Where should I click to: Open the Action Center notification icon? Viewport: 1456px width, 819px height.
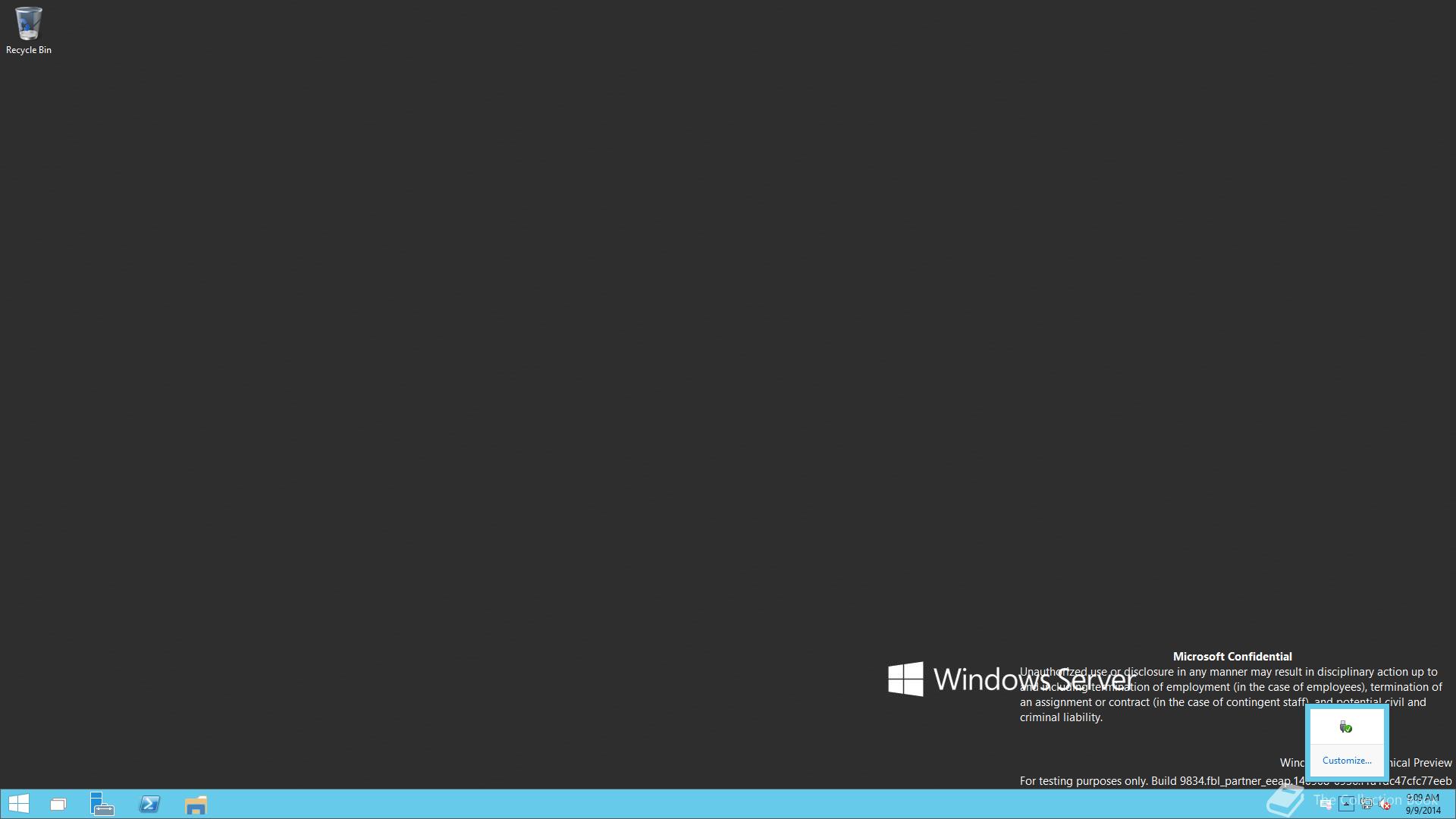tap(1326, 805)
